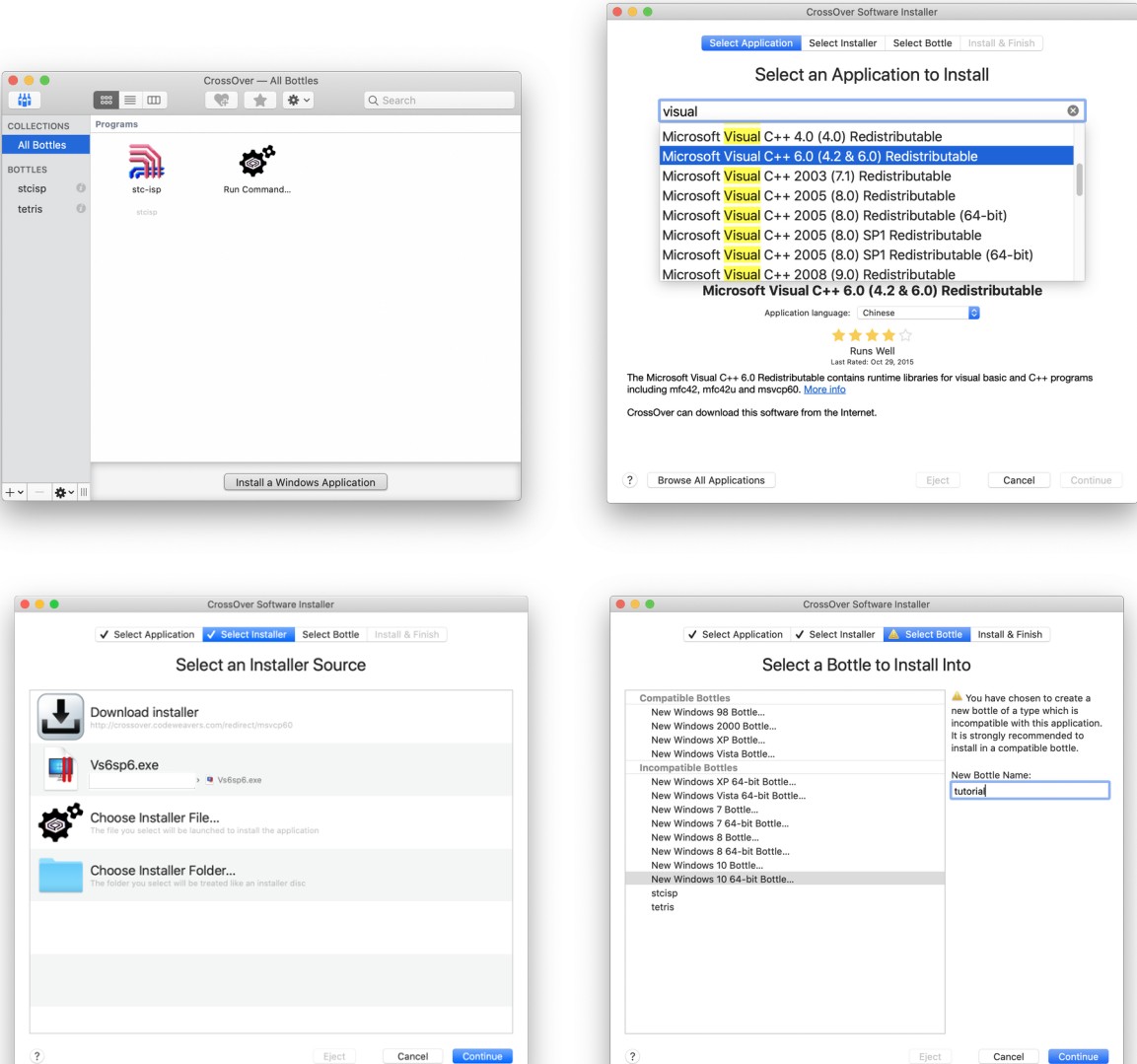Click Select Installer tab in Installer Source window
This screenshot has width=1137, height=1064.
pyautogui.click(x=248, y=635)
